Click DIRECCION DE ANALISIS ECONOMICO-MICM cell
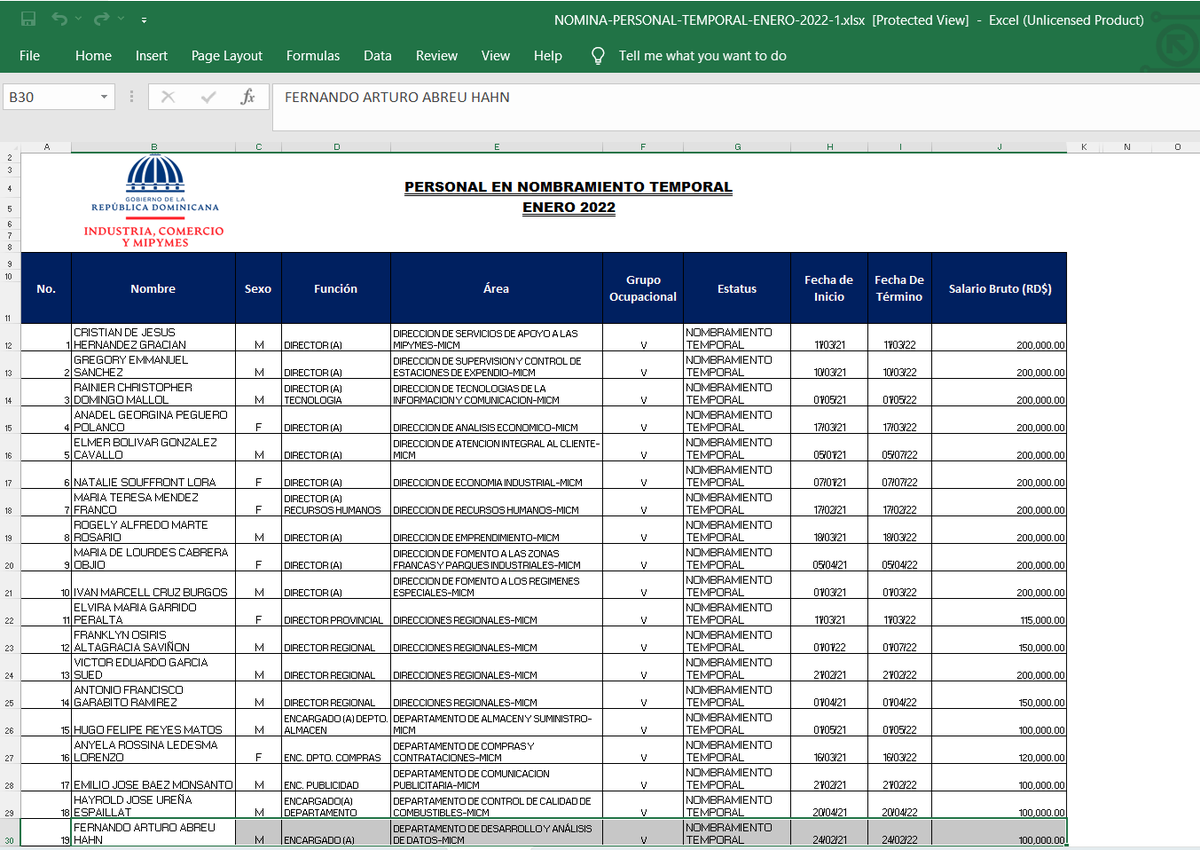The image size is (1200, 850). point(496,421)
